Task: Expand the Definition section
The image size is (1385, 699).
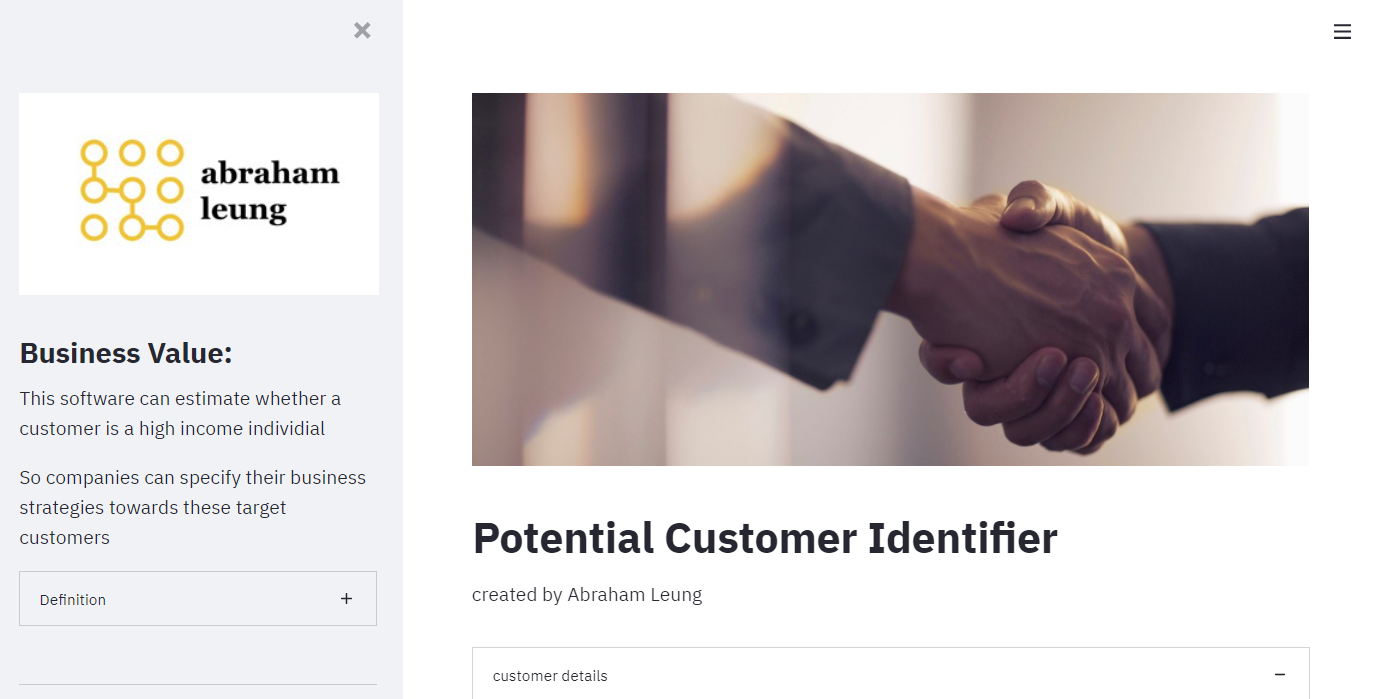Action: (198, 599)
